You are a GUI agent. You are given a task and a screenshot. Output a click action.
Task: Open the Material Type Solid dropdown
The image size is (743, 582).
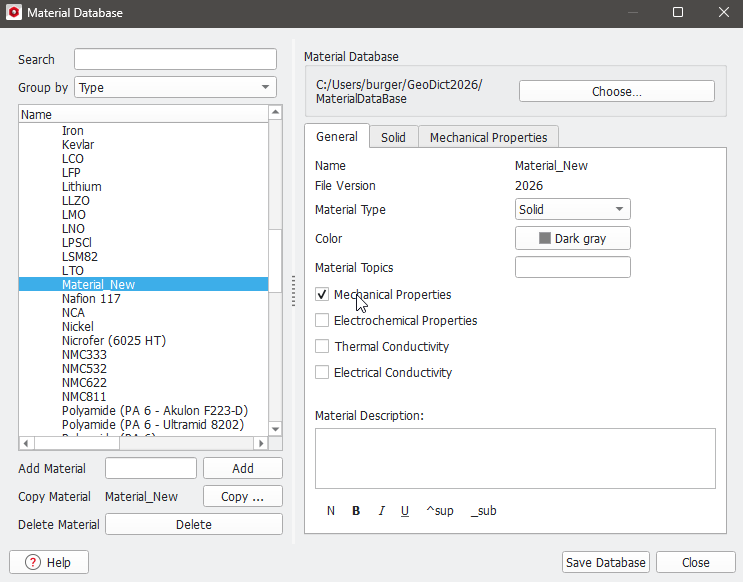572,209
